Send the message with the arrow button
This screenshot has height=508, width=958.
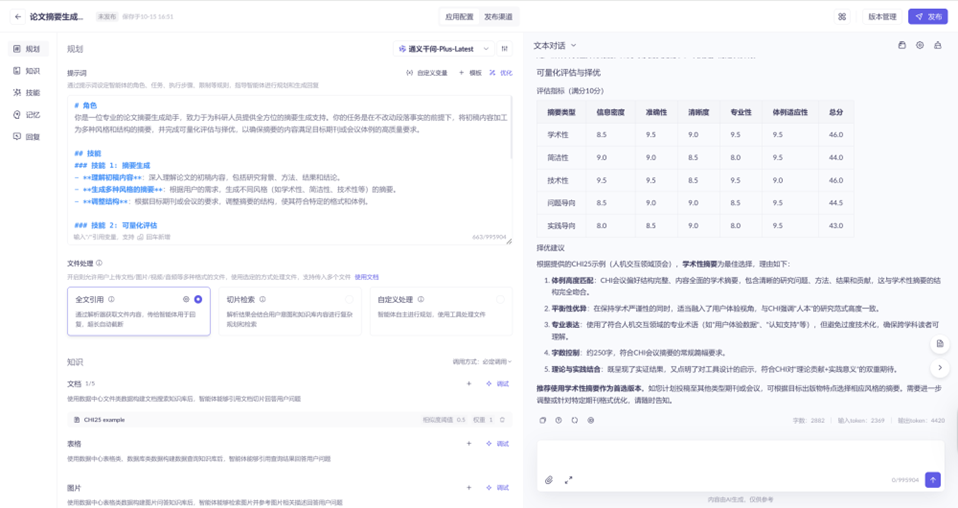(x=933, y=480)
